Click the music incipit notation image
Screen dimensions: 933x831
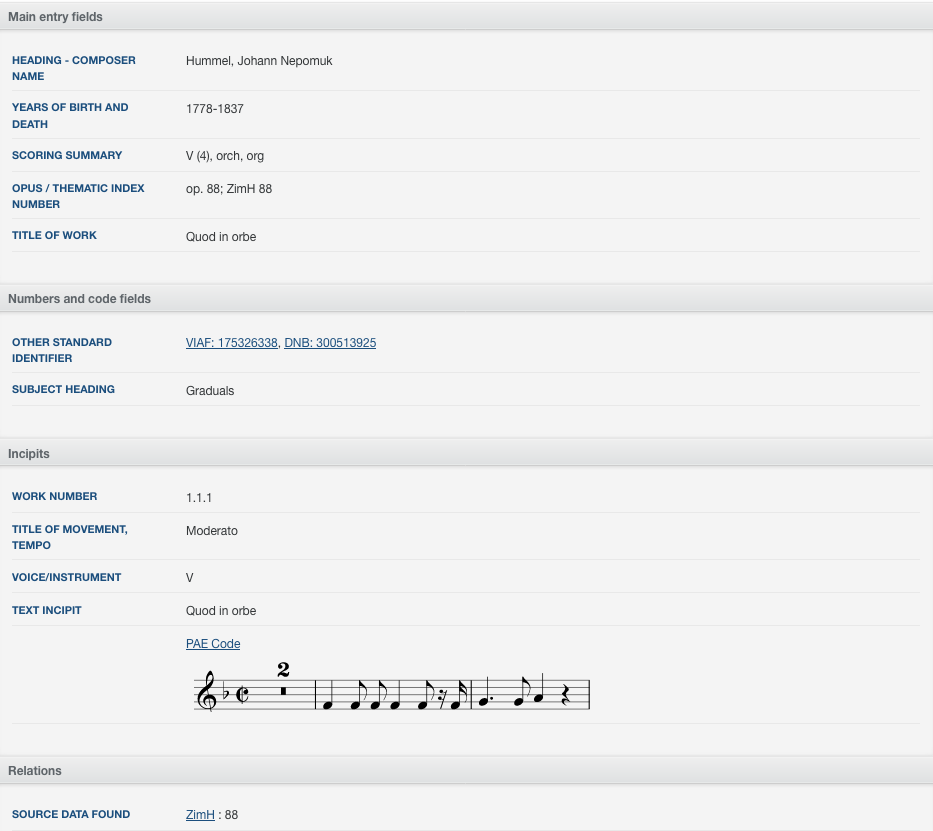coord(392,688)
